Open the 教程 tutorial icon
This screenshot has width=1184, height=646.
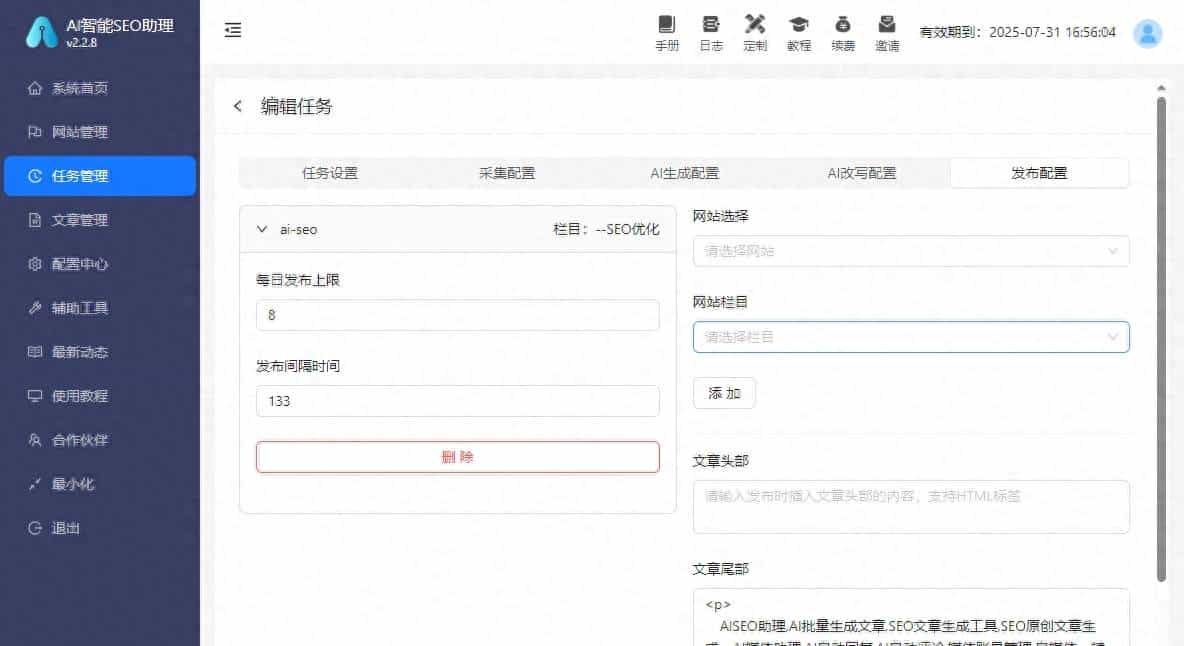(799, 32)
